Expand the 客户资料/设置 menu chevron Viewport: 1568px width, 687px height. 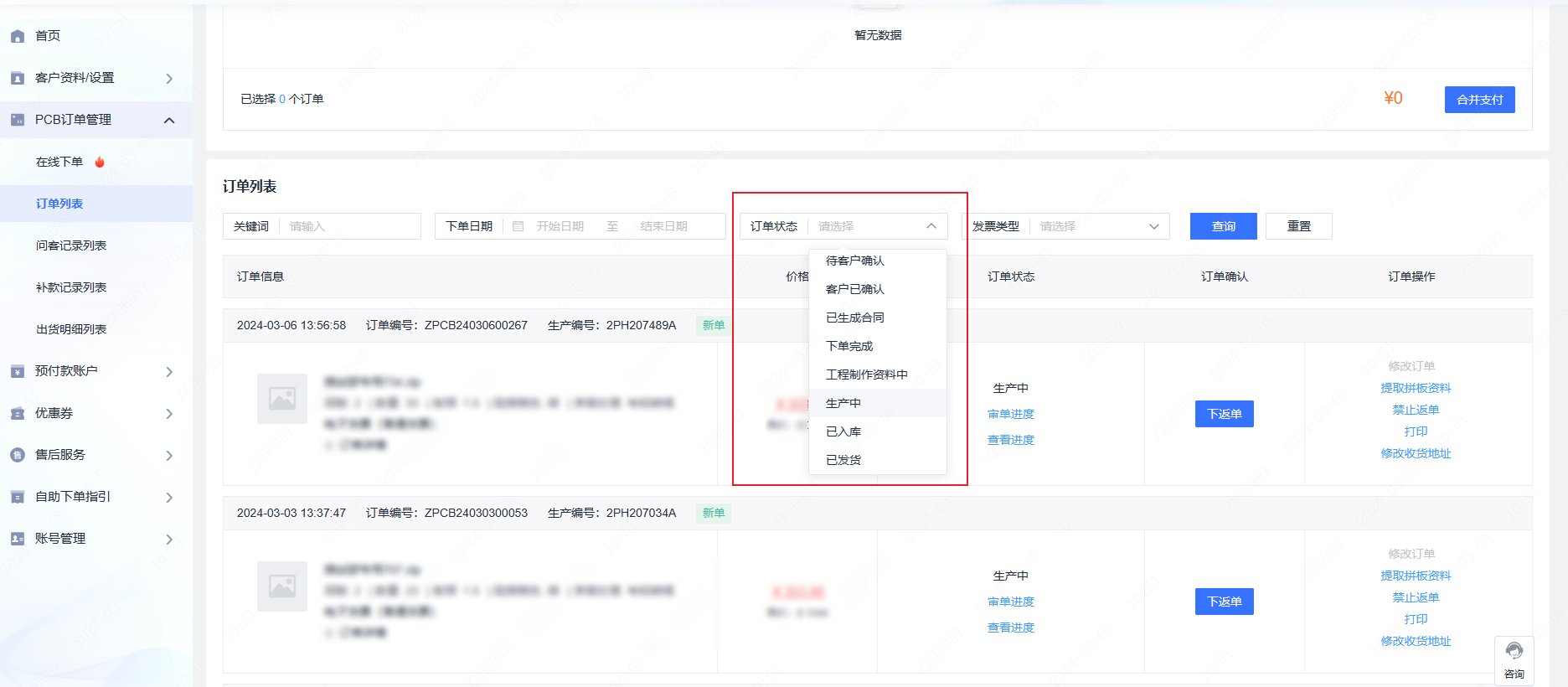coord(169,78)
